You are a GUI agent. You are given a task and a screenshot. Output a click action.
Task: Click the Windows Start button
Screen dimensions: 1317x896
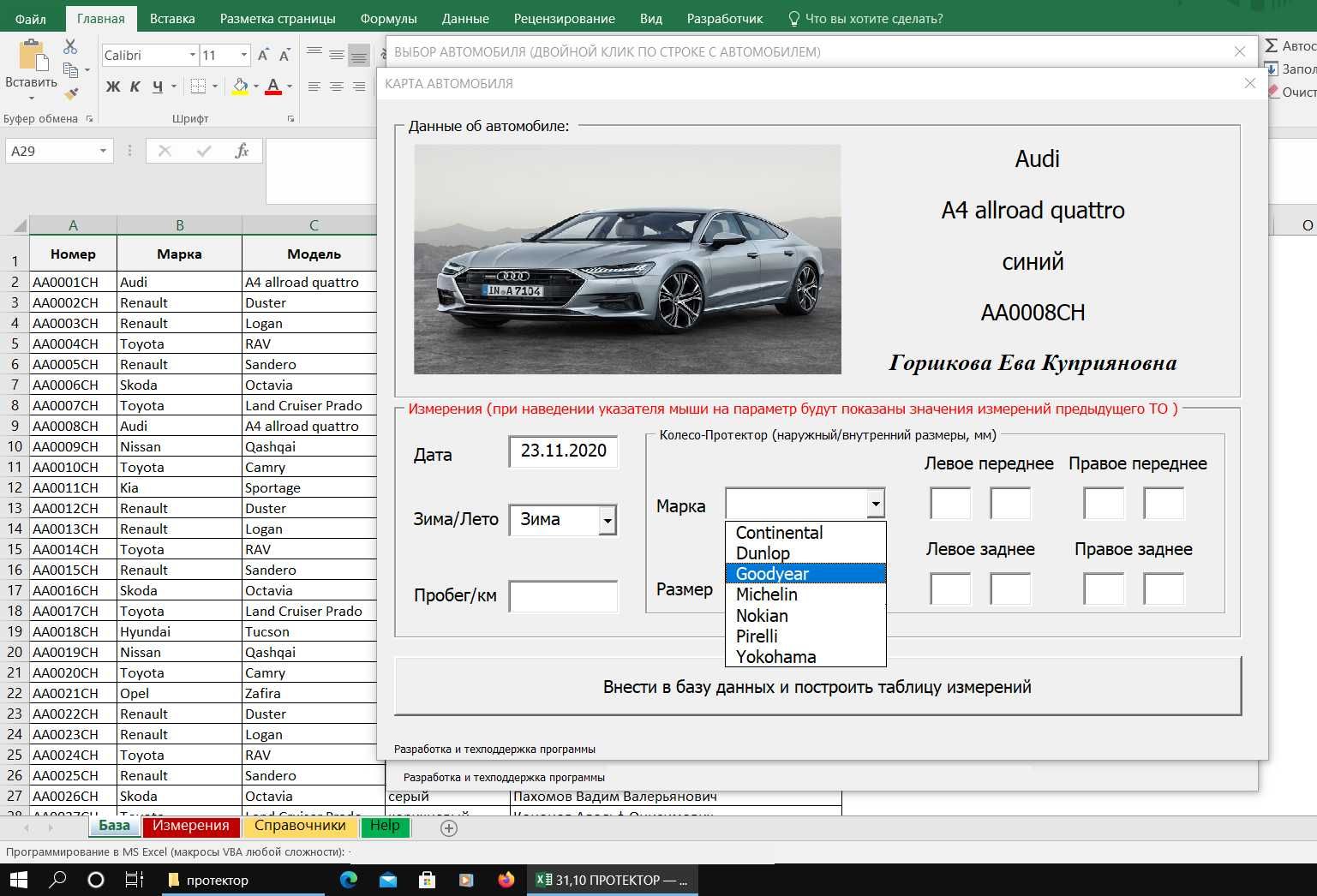(18, 880)
